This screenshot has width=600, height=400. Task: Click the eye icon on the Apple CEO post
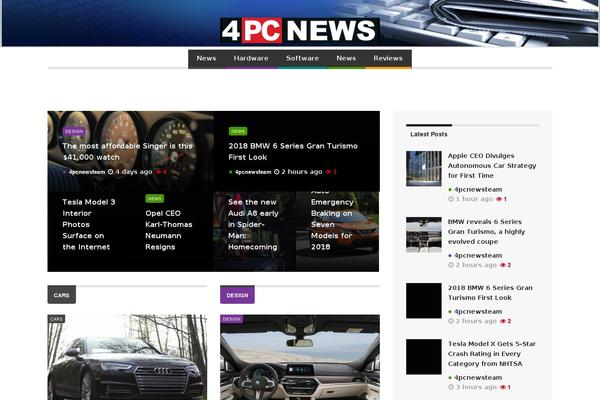499,199
